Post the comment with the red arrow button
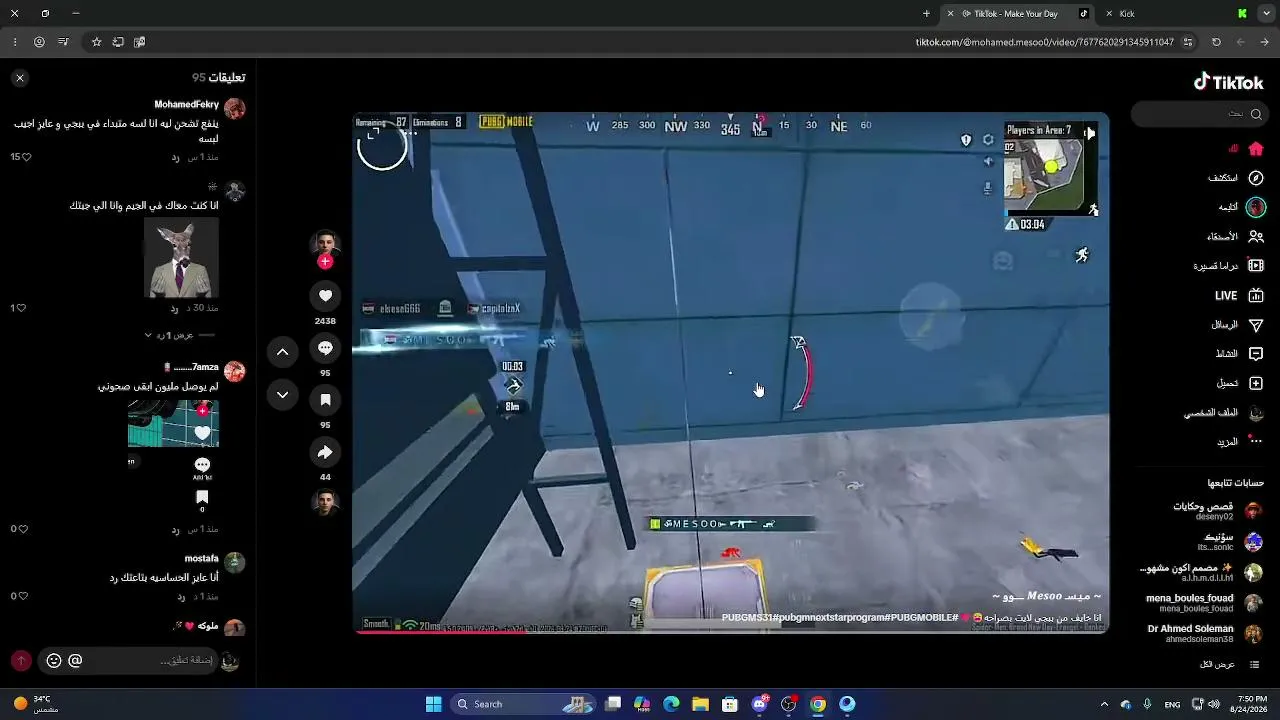The width and height of the screenshot is (1280, 720). 21,661
